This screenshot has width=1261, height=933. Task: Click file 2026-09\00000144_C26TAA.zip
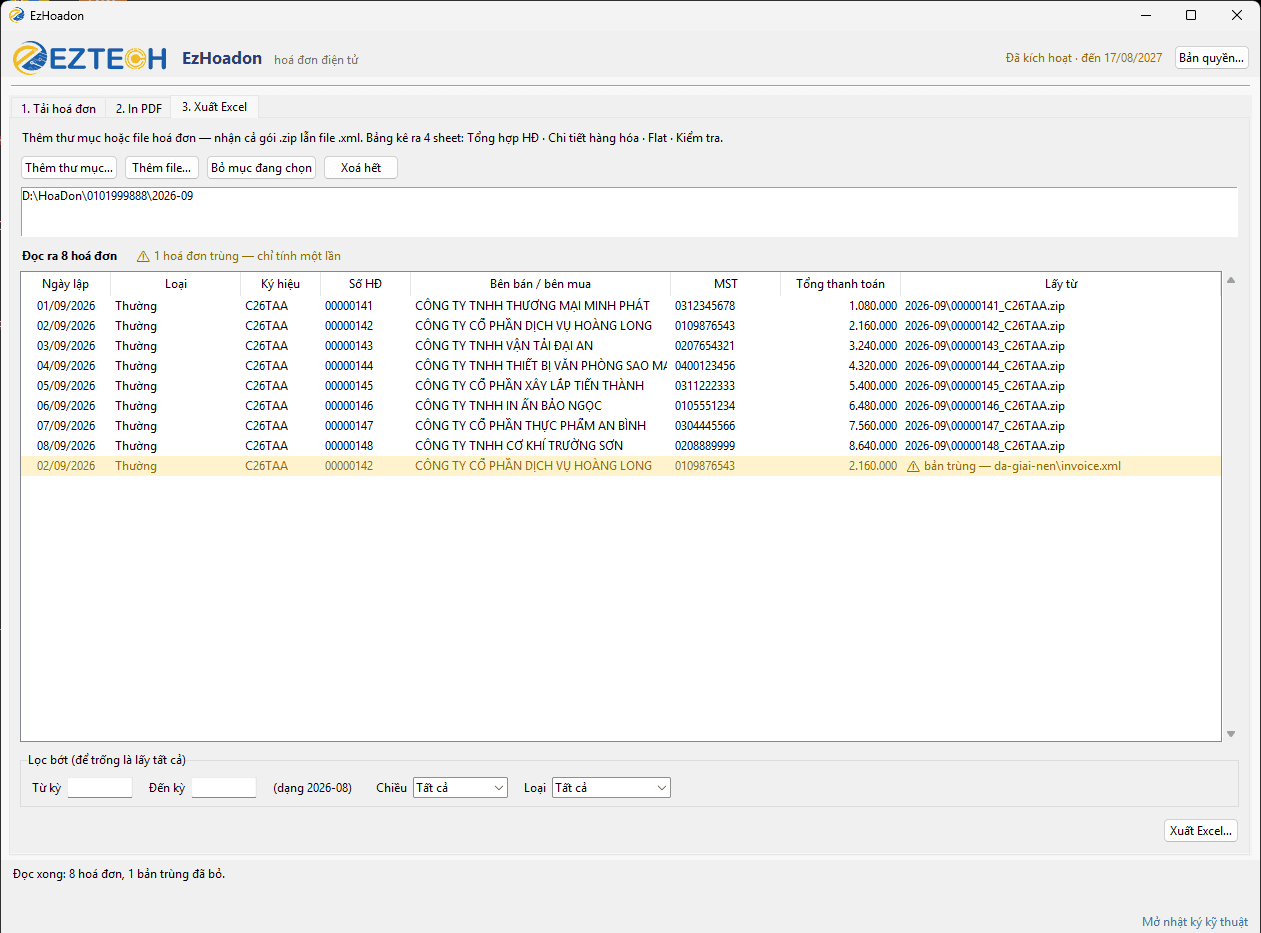[x=985, y=366]
